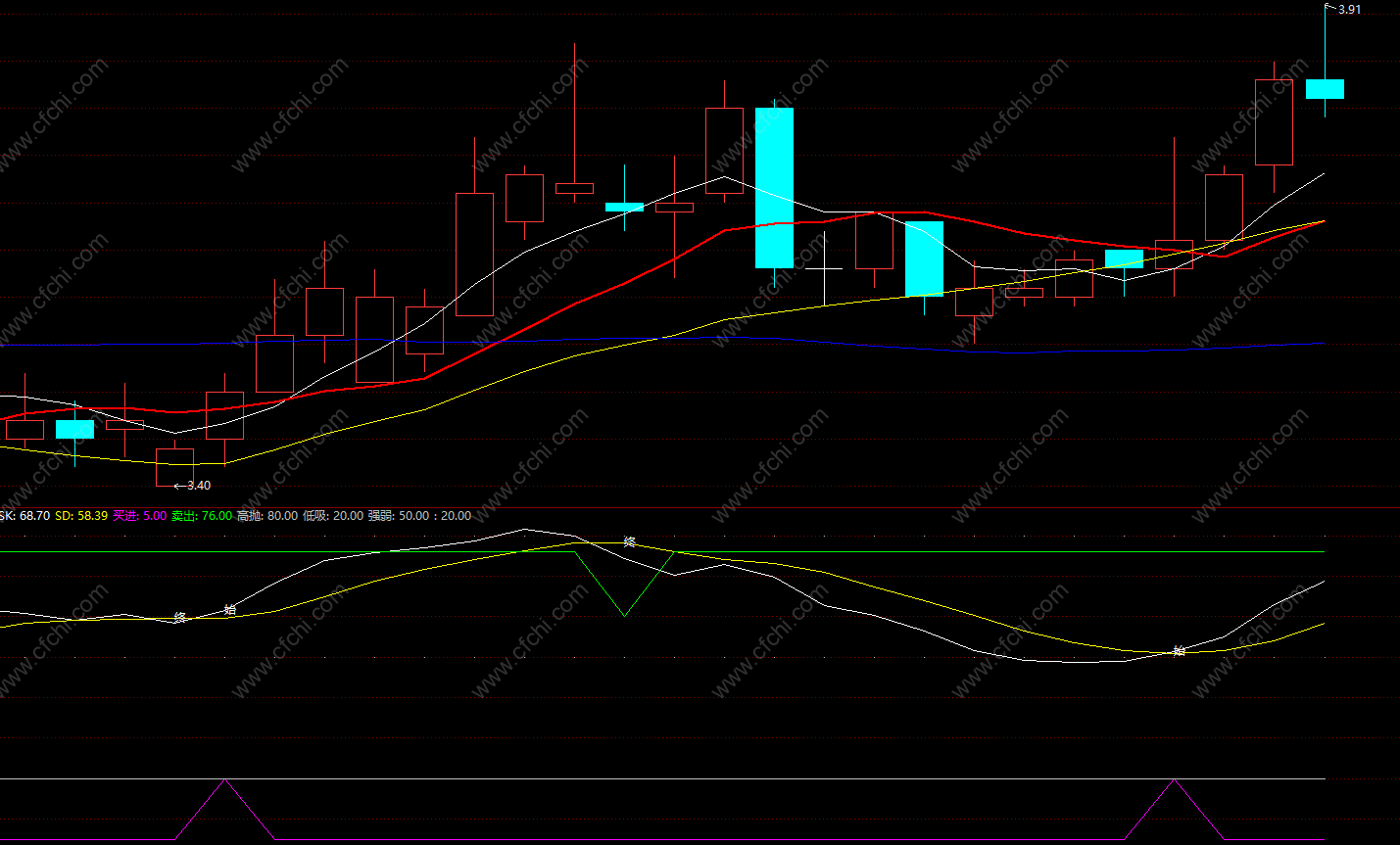Select the 低吸: 20.00 parameter label

click(333, 516)
